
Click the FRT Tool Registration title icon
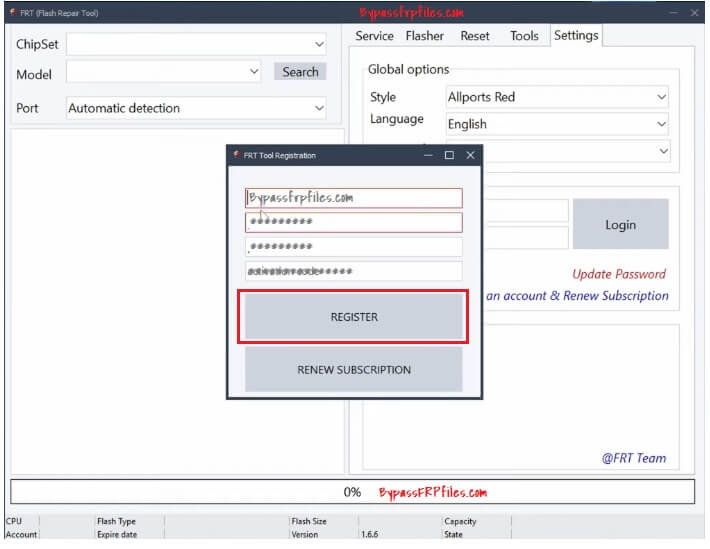point(236,155)
